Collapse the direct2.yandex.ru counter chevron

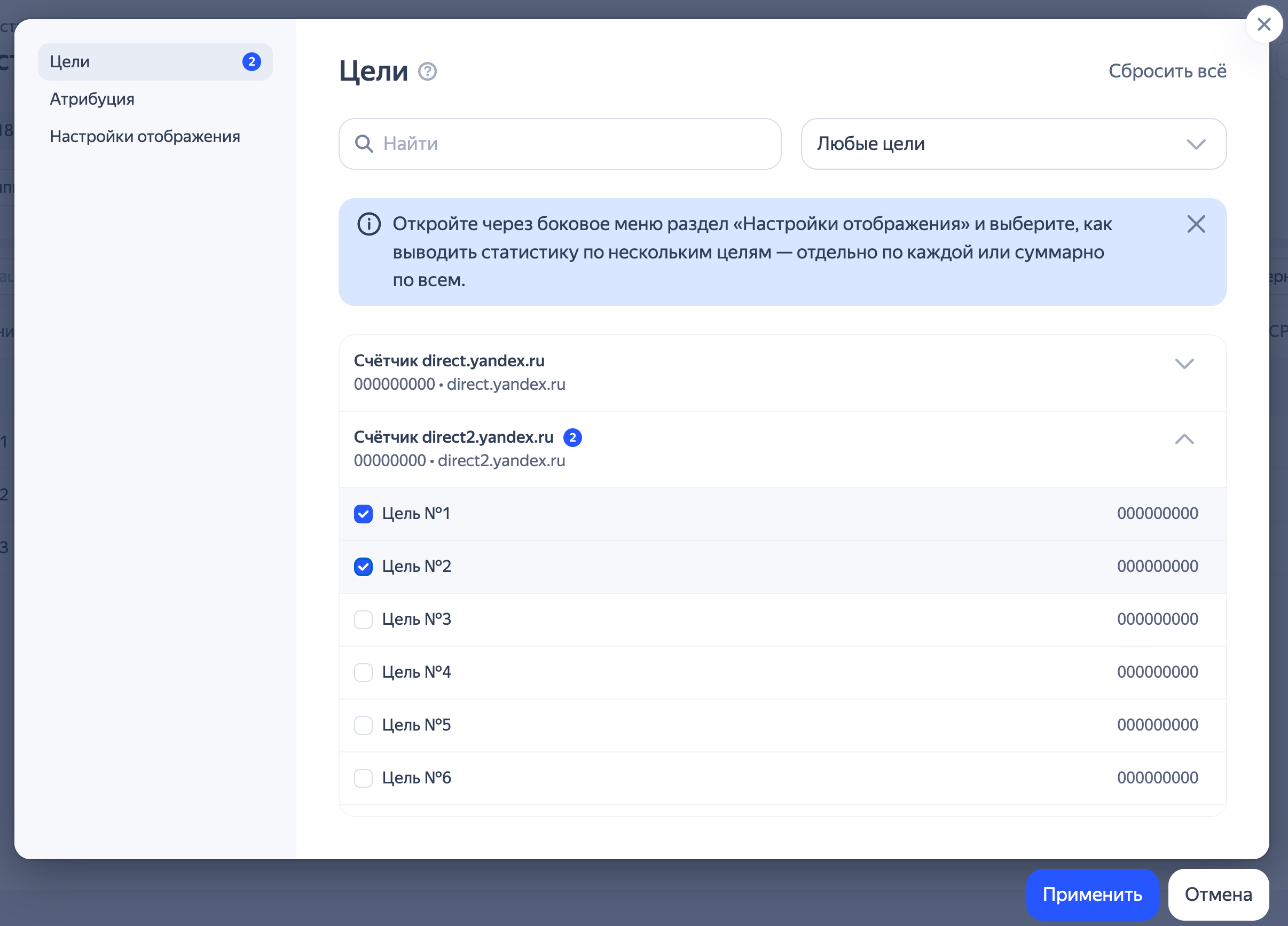tap(1184, 439)
